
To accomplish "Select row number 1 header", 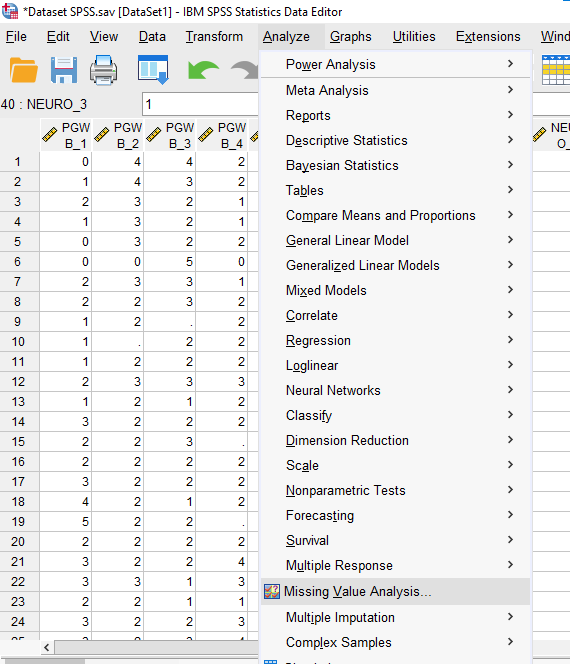I will coord(19,162).
